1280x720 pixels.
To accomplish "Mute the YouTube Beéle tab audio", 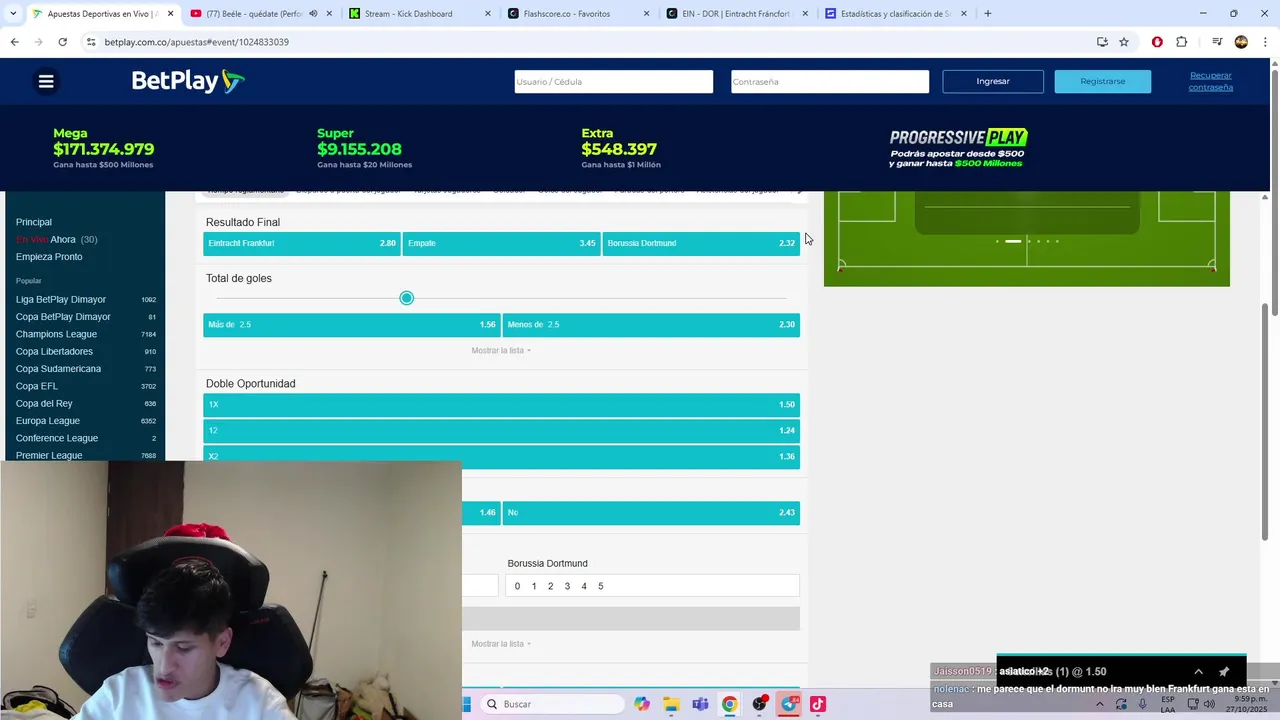I will coord(313,14).
